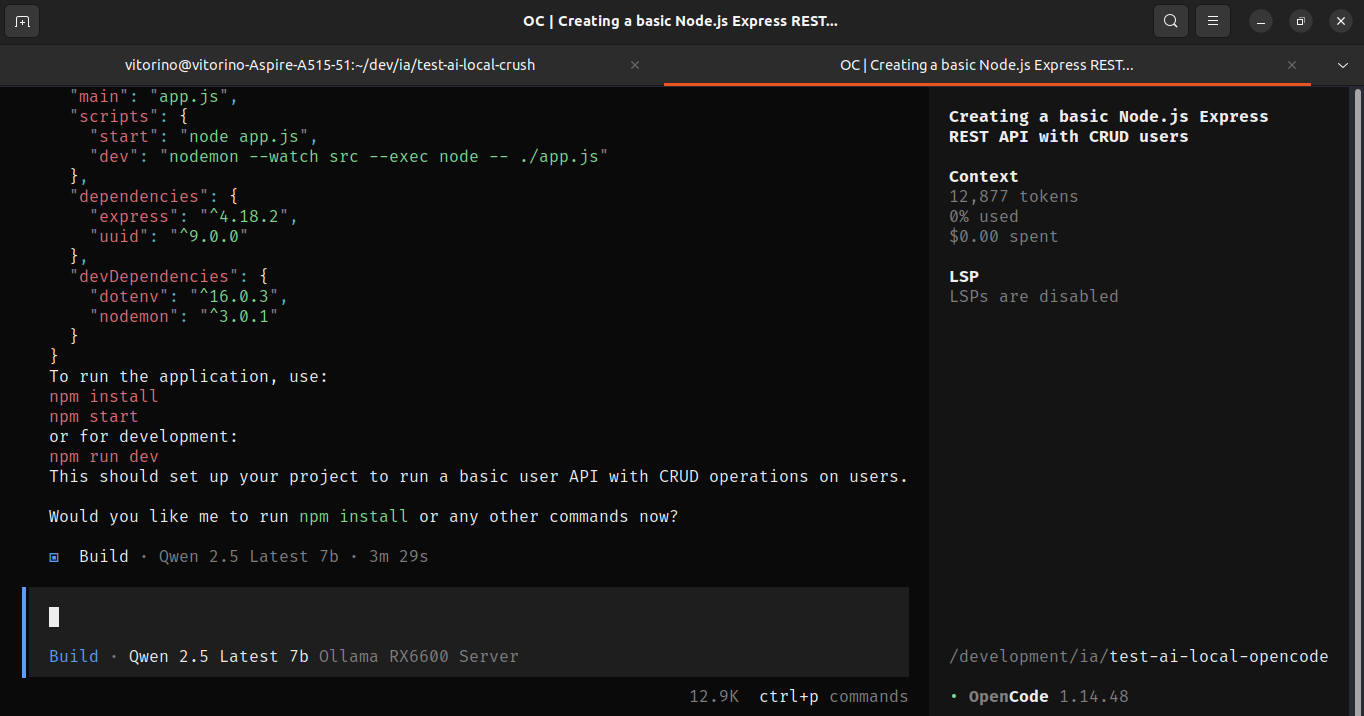
Task: Click the 12.9K token counter
Action: tap(714, 696)
